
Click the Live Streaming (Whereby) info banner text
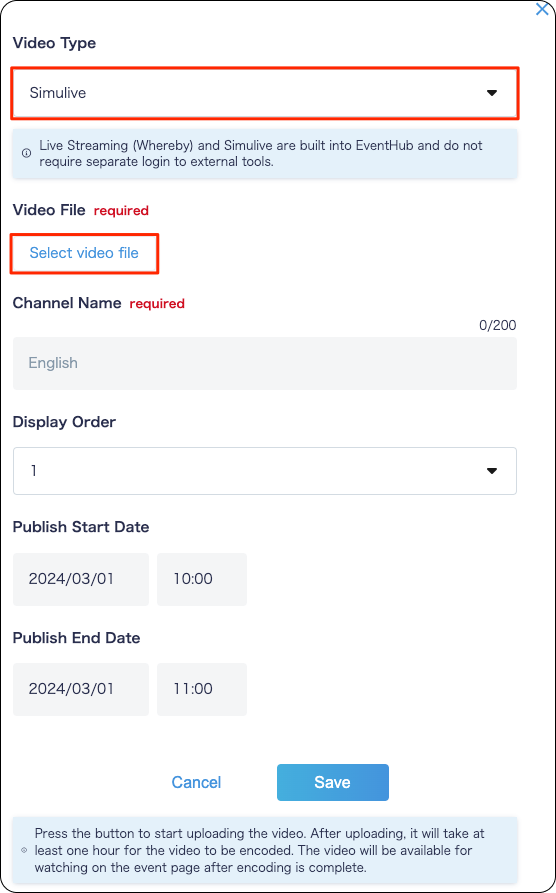click(x=261, y=153)
